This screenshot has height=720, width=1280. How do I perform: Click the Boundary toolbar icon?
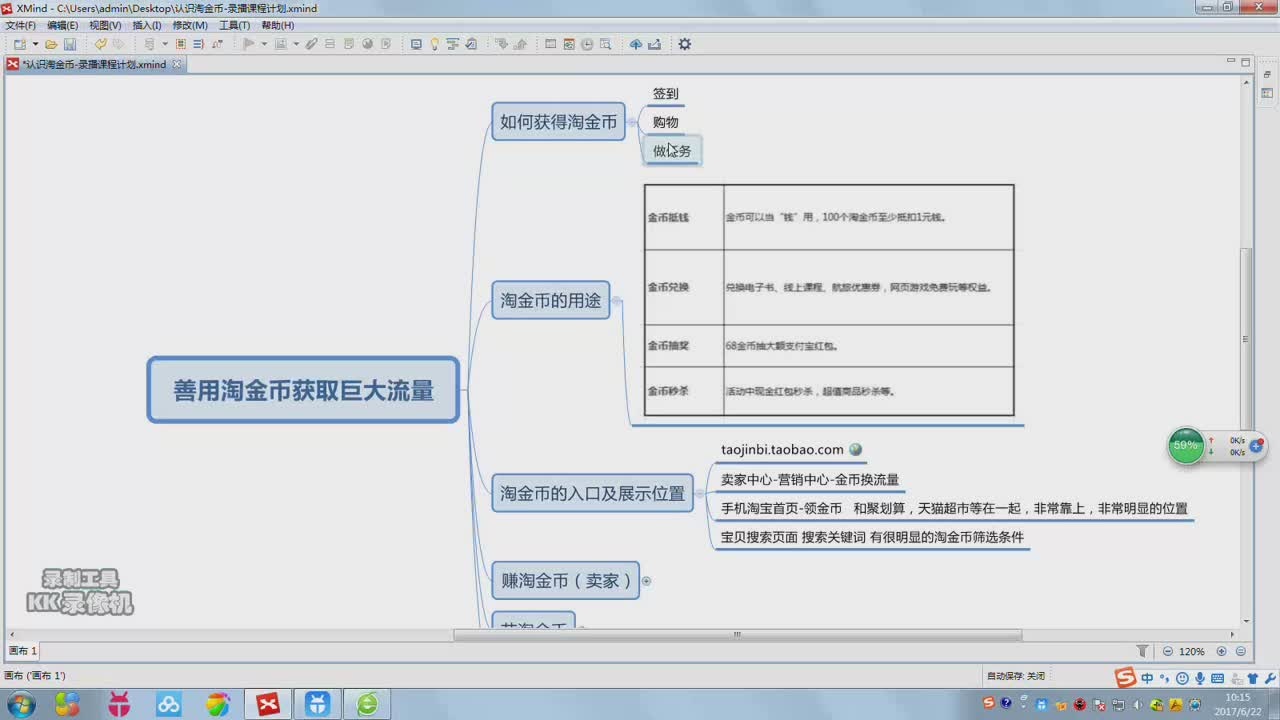point(181,44)
